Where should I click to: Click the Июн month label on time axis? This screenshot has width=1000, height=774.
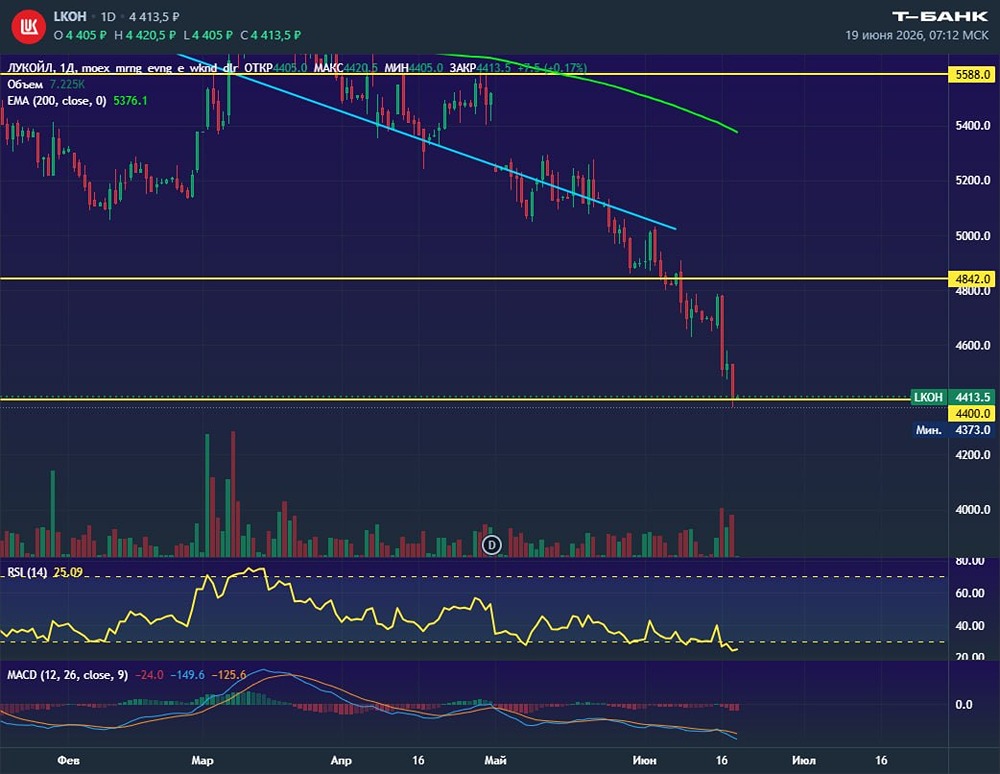click(644, 760)
